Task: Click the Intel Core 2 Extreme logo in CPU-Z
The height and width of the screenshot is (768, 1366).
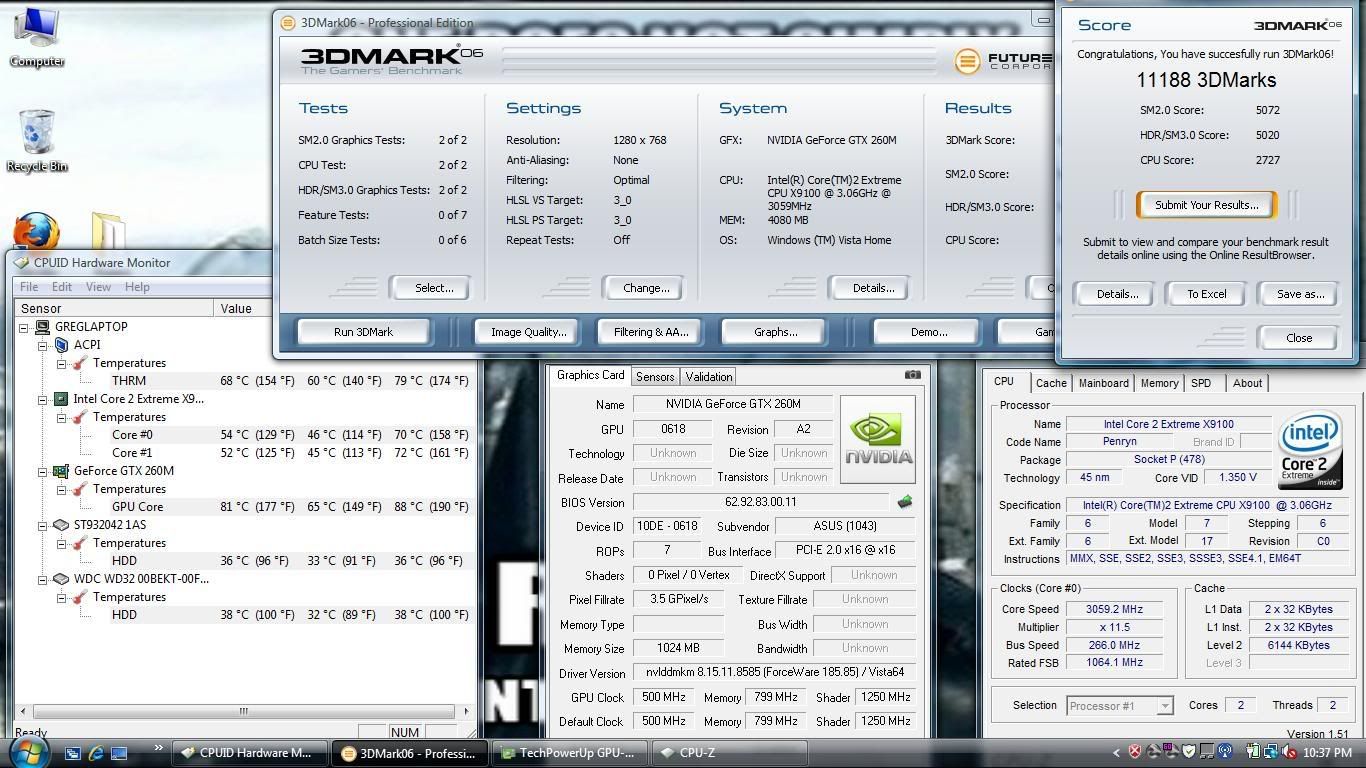Action: pos(1311,448)
